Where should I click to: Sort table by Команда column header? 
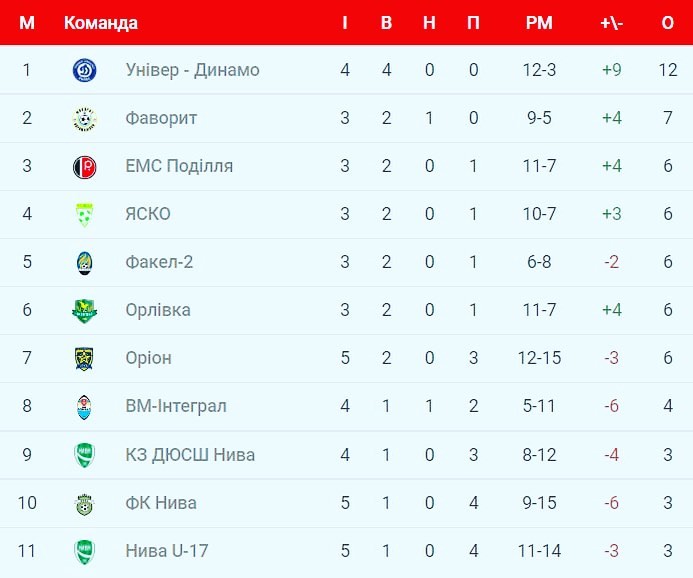(101, 23)
